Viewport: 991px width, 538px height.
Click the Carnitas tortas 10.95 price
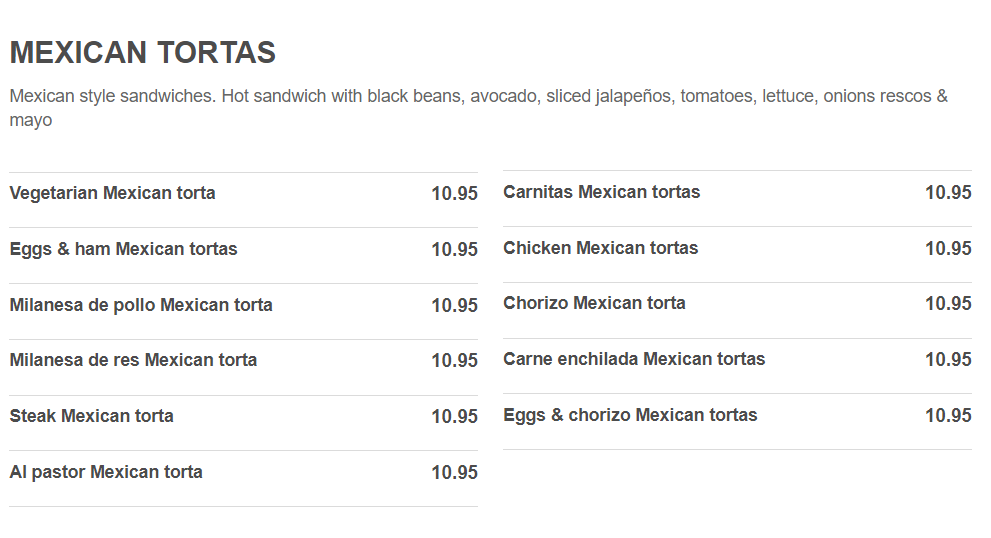tap(948, 193)
